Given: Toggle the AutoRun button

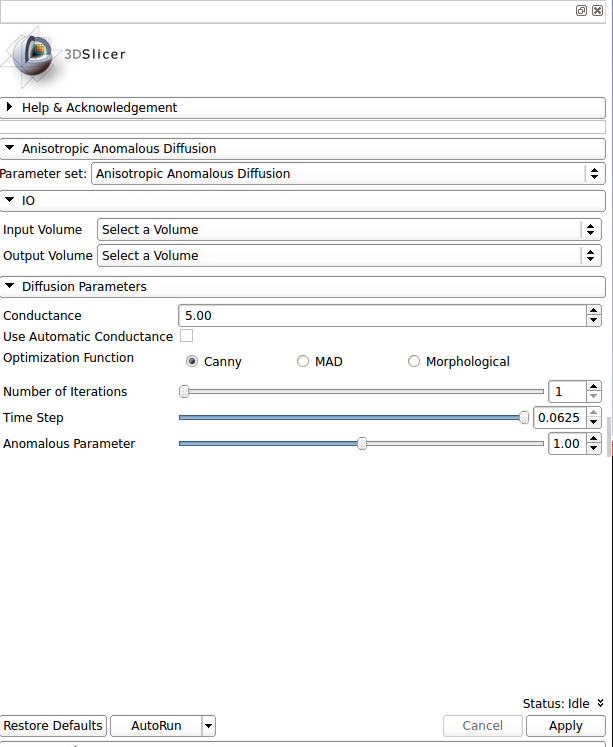Looking at the screenshot, I should point(156,726).
